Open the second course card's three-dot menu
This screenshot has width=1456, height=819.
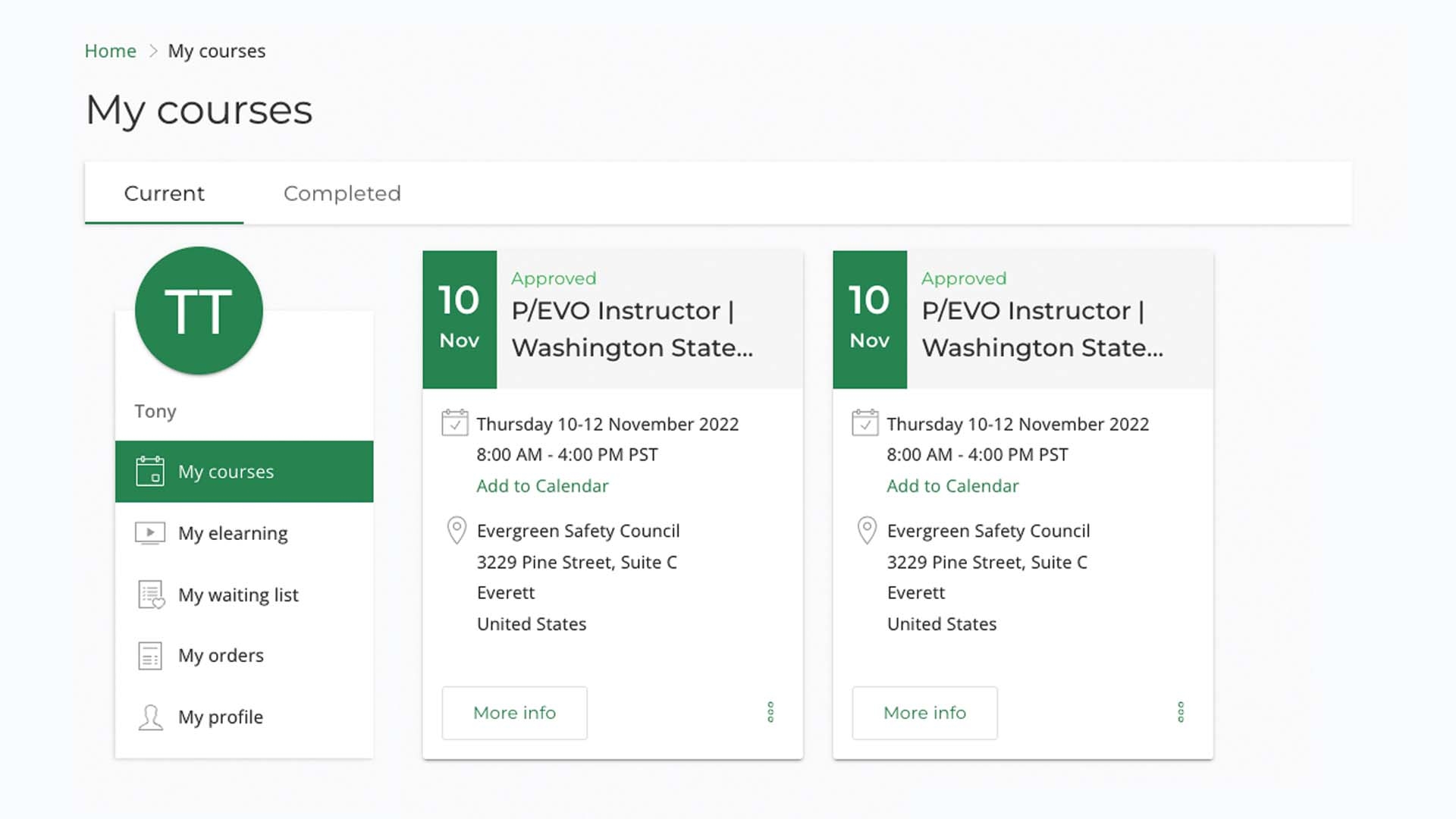[1180, 712]
